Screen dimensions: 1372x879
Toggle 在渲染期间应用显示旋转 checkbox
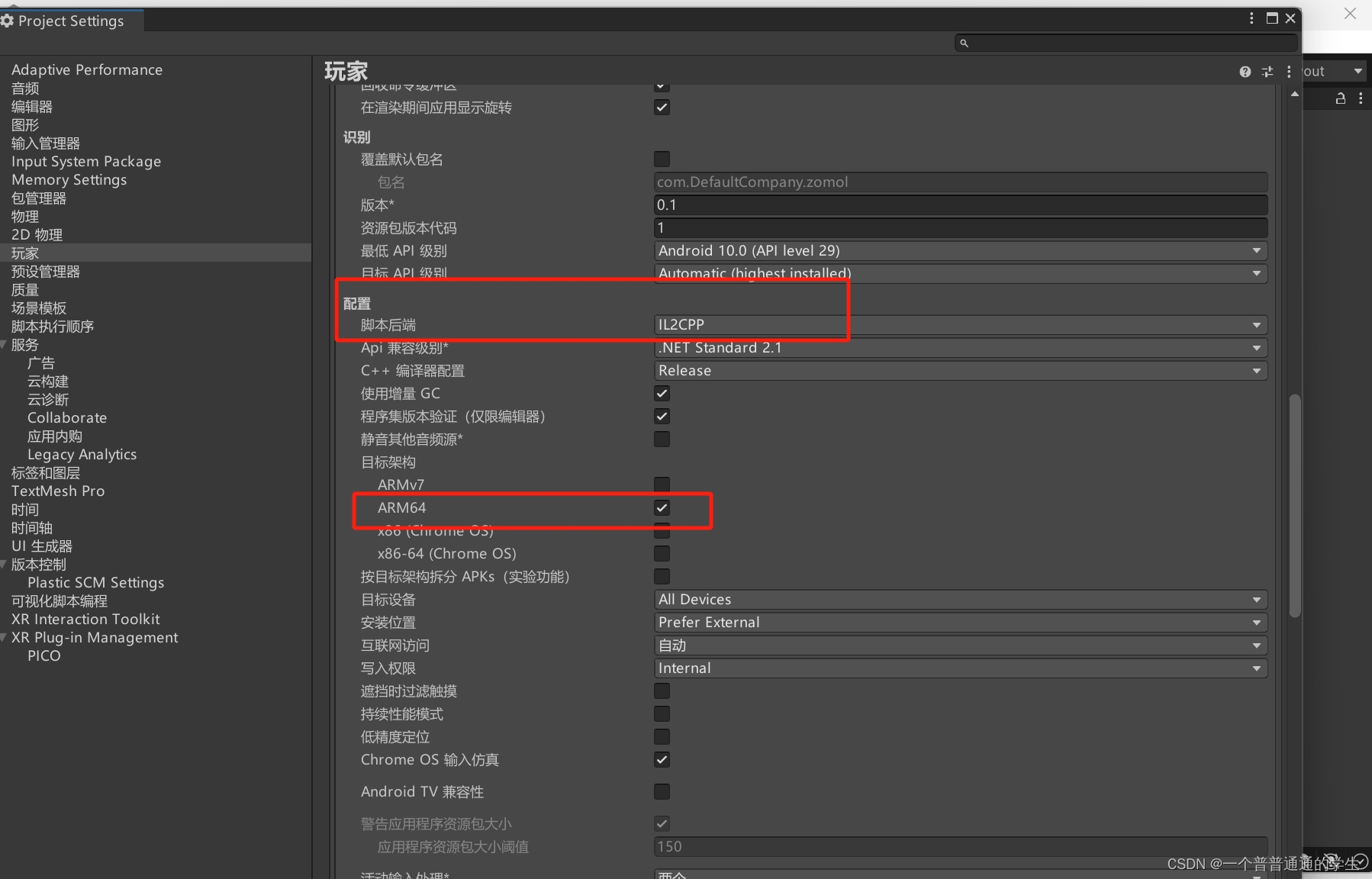tap(662, 108)
